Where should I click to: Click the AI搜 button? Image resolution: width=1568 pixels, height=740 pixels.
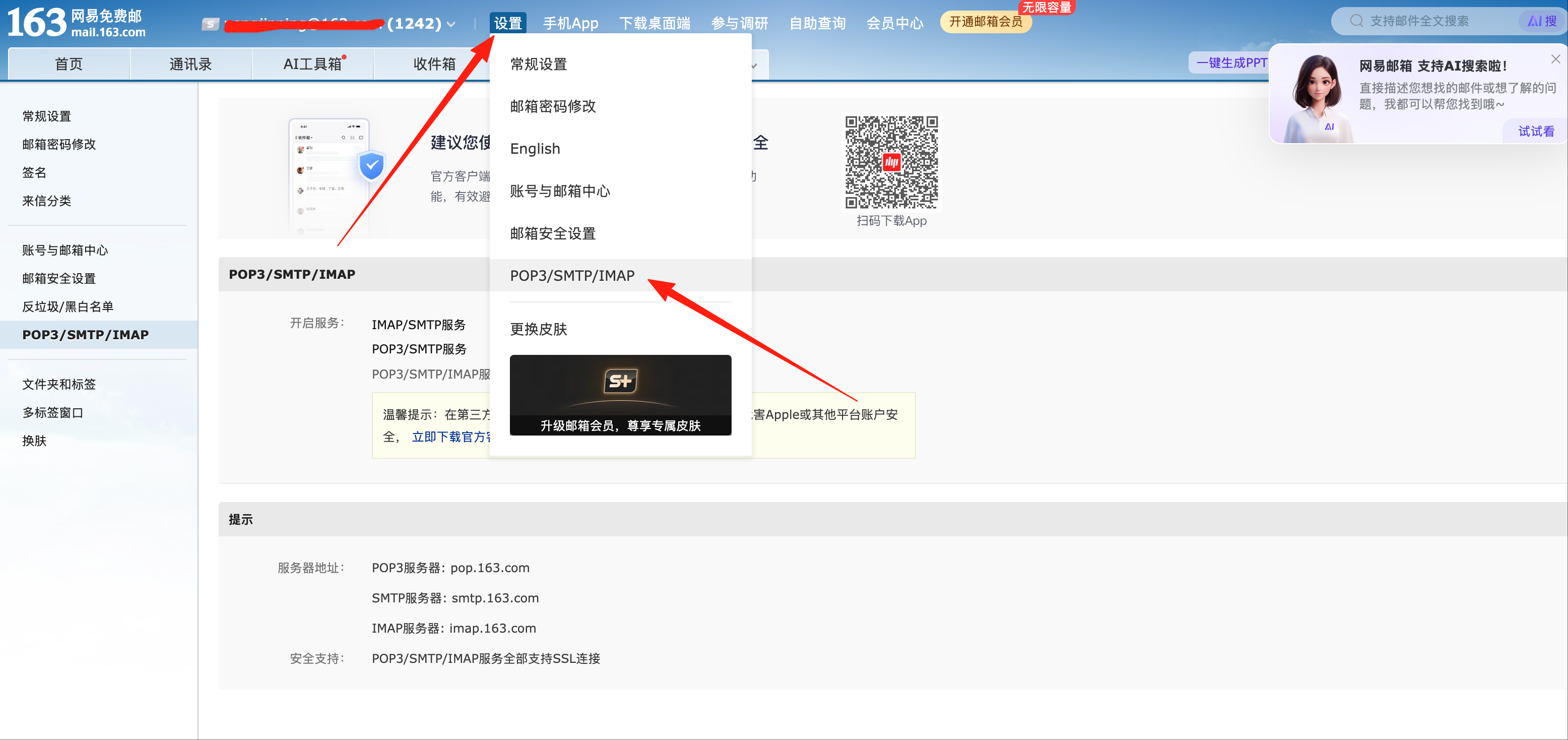1542,21
